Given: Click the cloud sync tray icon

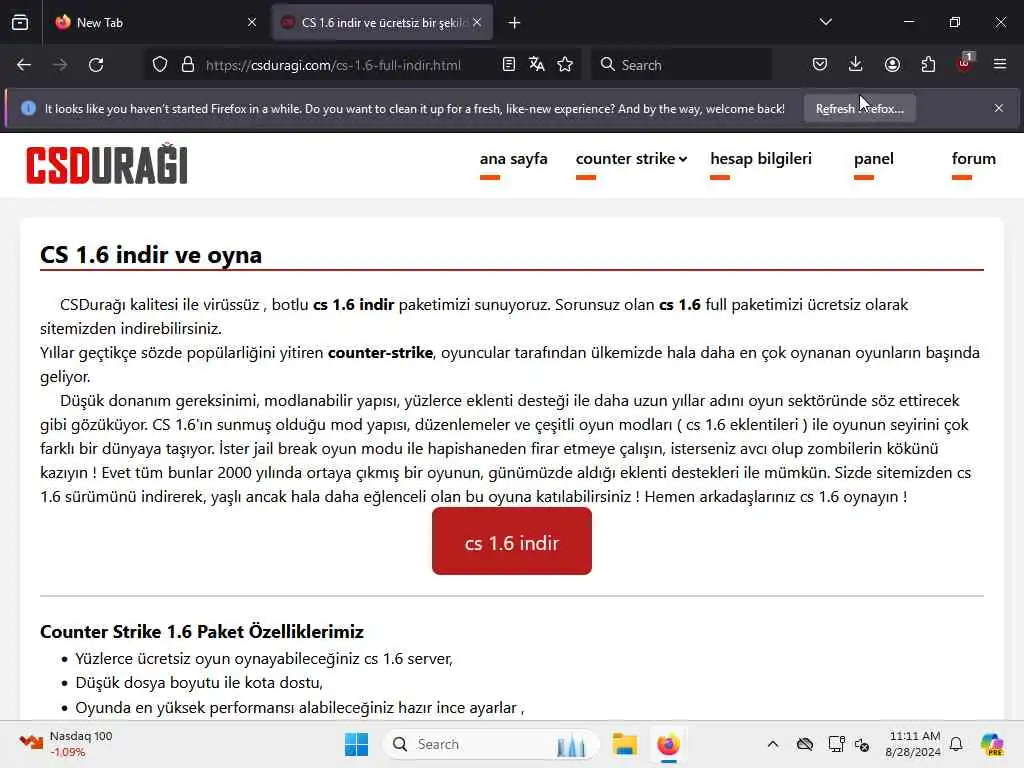Looking at the screenshot, I should tap(805, 744).
